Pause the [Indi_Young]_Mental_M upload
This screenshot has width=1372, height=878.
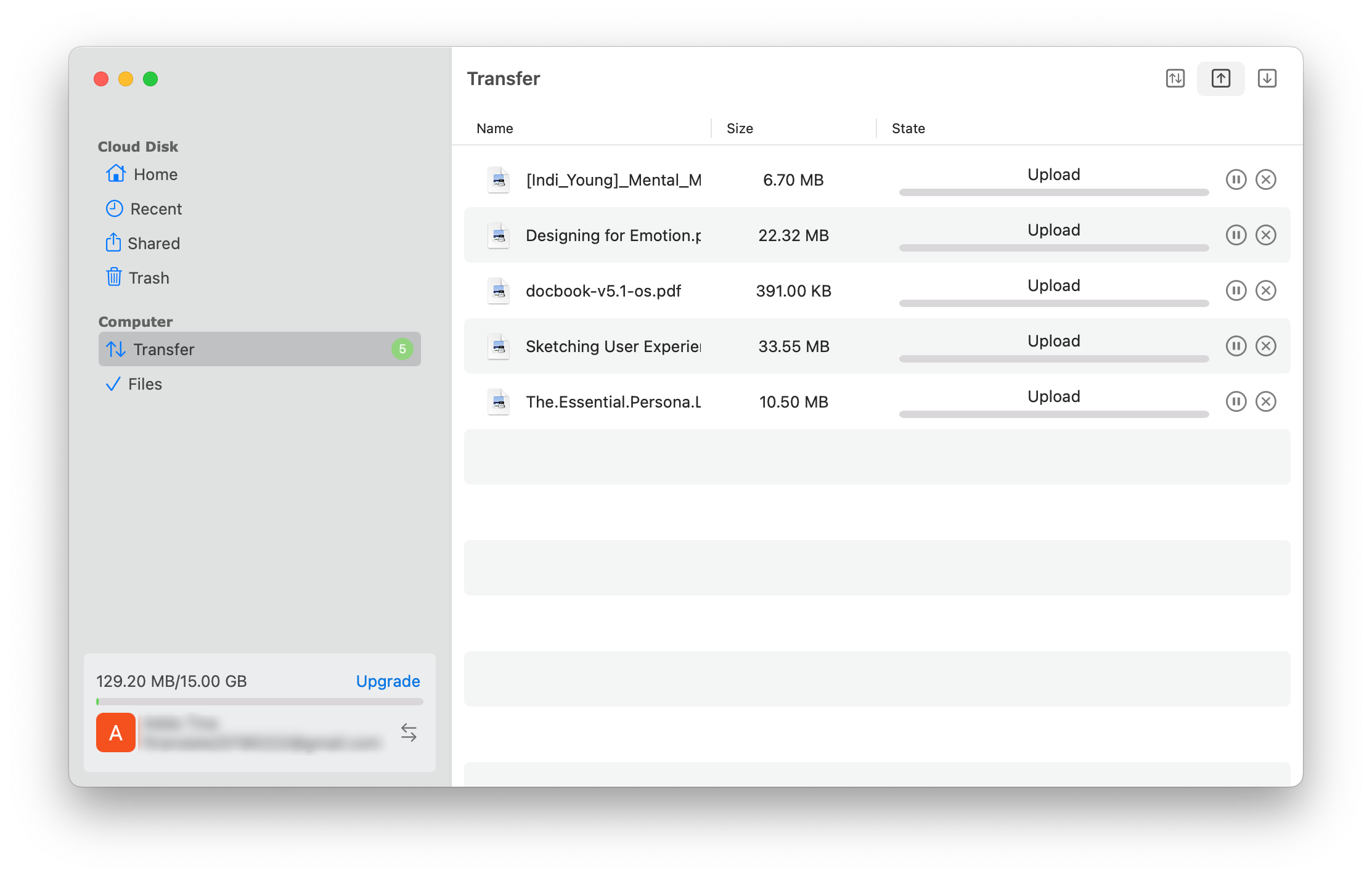[x=1236, y=179]
